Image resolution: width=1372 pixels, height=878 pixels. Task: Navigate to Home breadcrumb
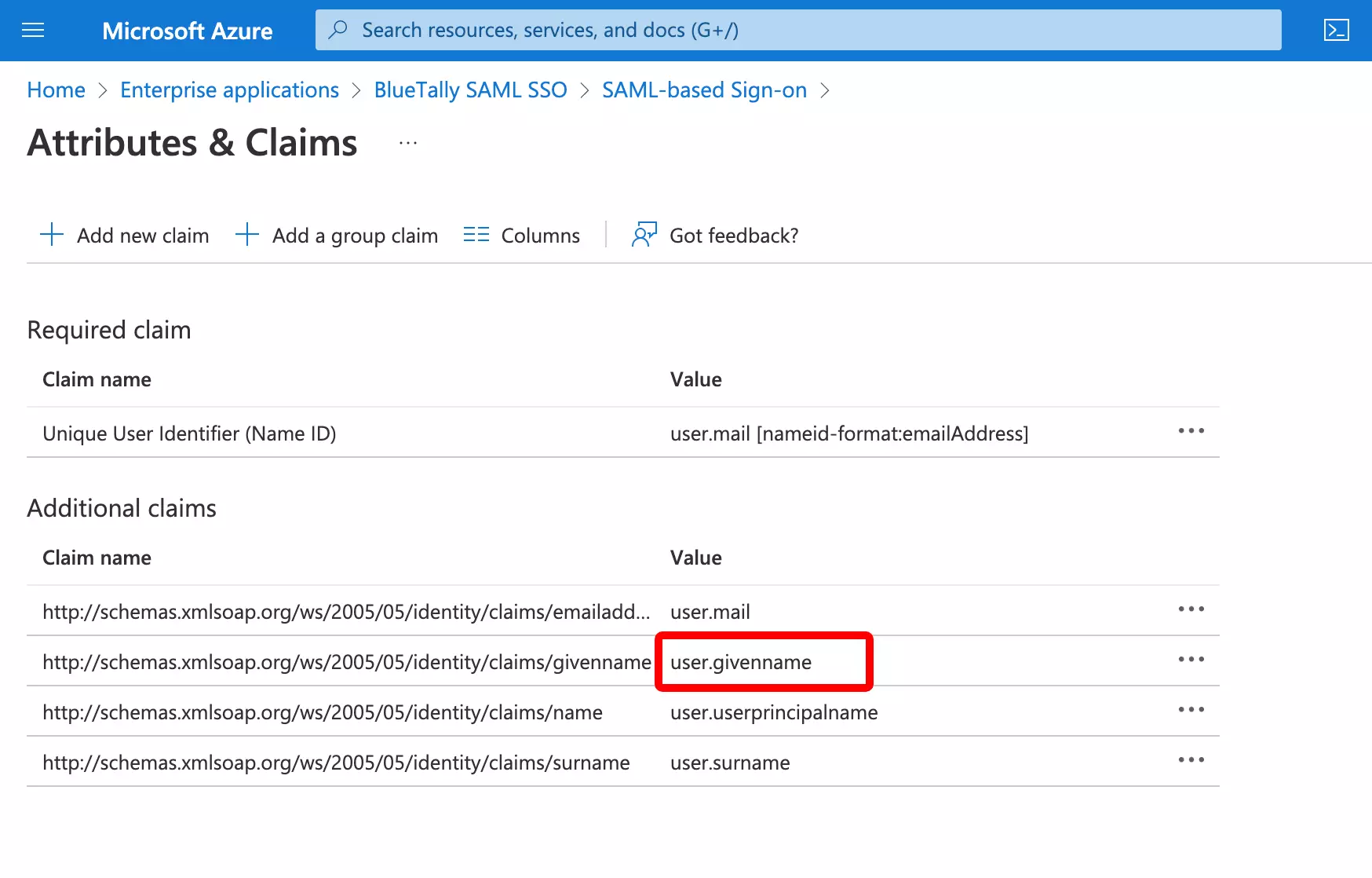coord(57,90)
